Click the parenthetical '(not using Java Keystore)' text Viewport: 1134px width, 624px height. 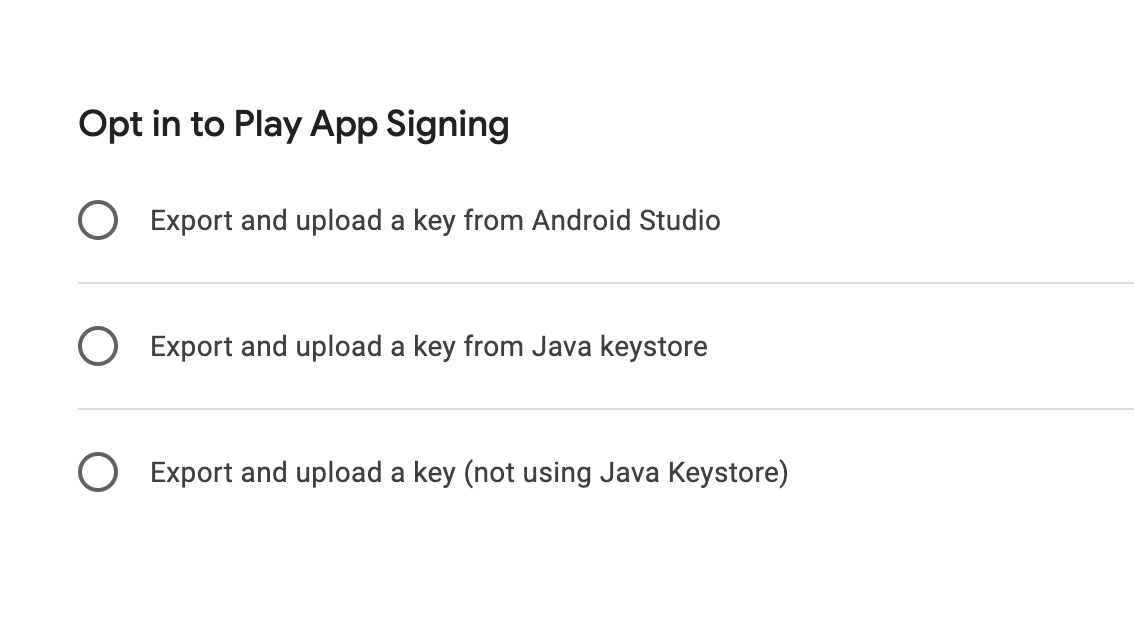(x=626, y=473)
